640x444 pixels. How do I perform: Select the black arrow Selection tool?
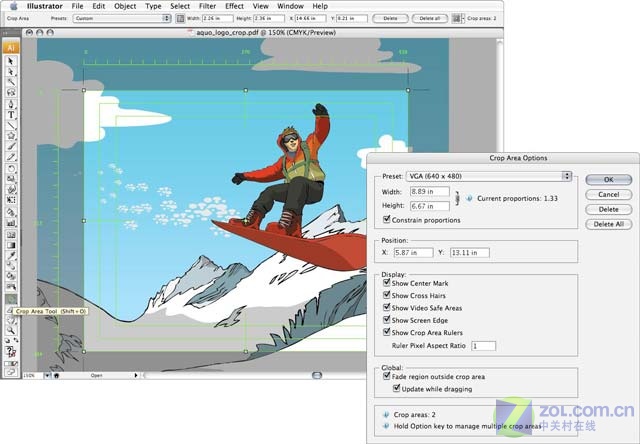pos(11,61)
